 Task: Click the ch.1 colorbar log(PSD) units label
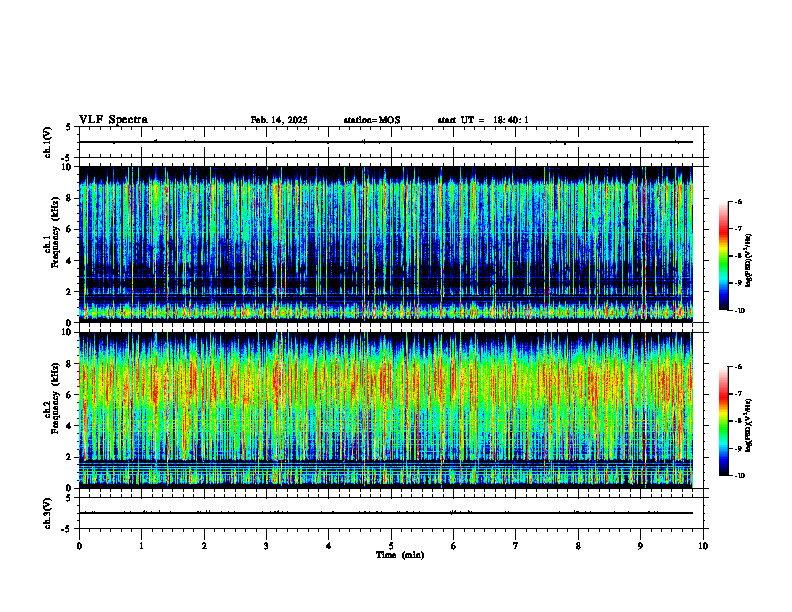pos(750,261)
